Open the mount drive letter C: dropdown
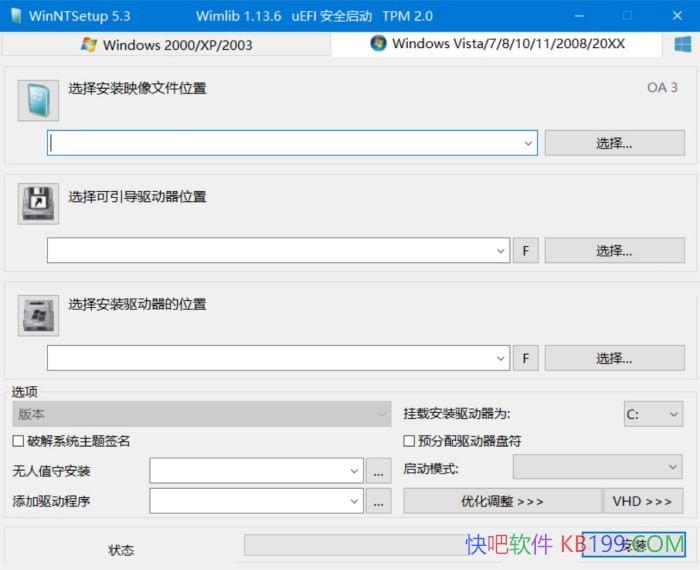The width and height of the screenshot is (700, 570). point(653,414)
